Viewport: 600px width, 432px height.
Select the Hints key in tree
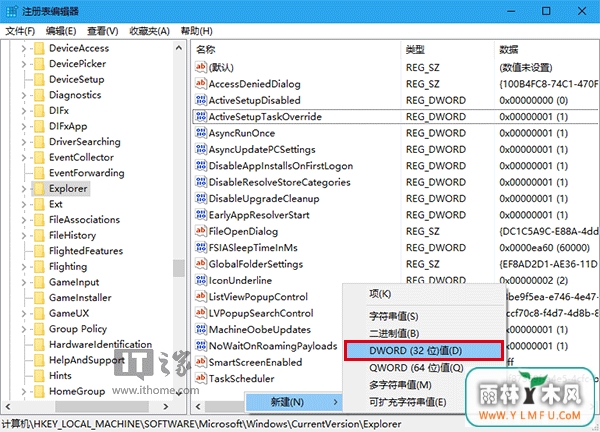click(60, 376)
